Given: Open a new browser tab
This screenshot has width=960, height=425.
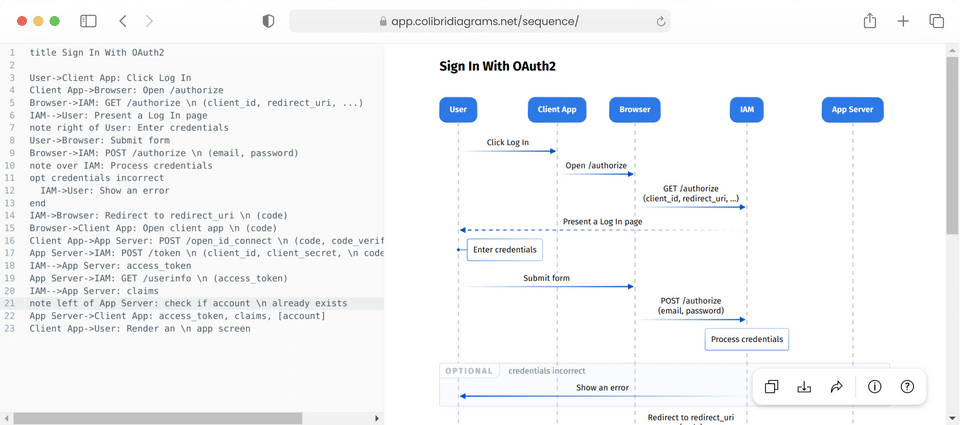Looking at the screenshot, I should pyautogui.click(x=903, y=21).
